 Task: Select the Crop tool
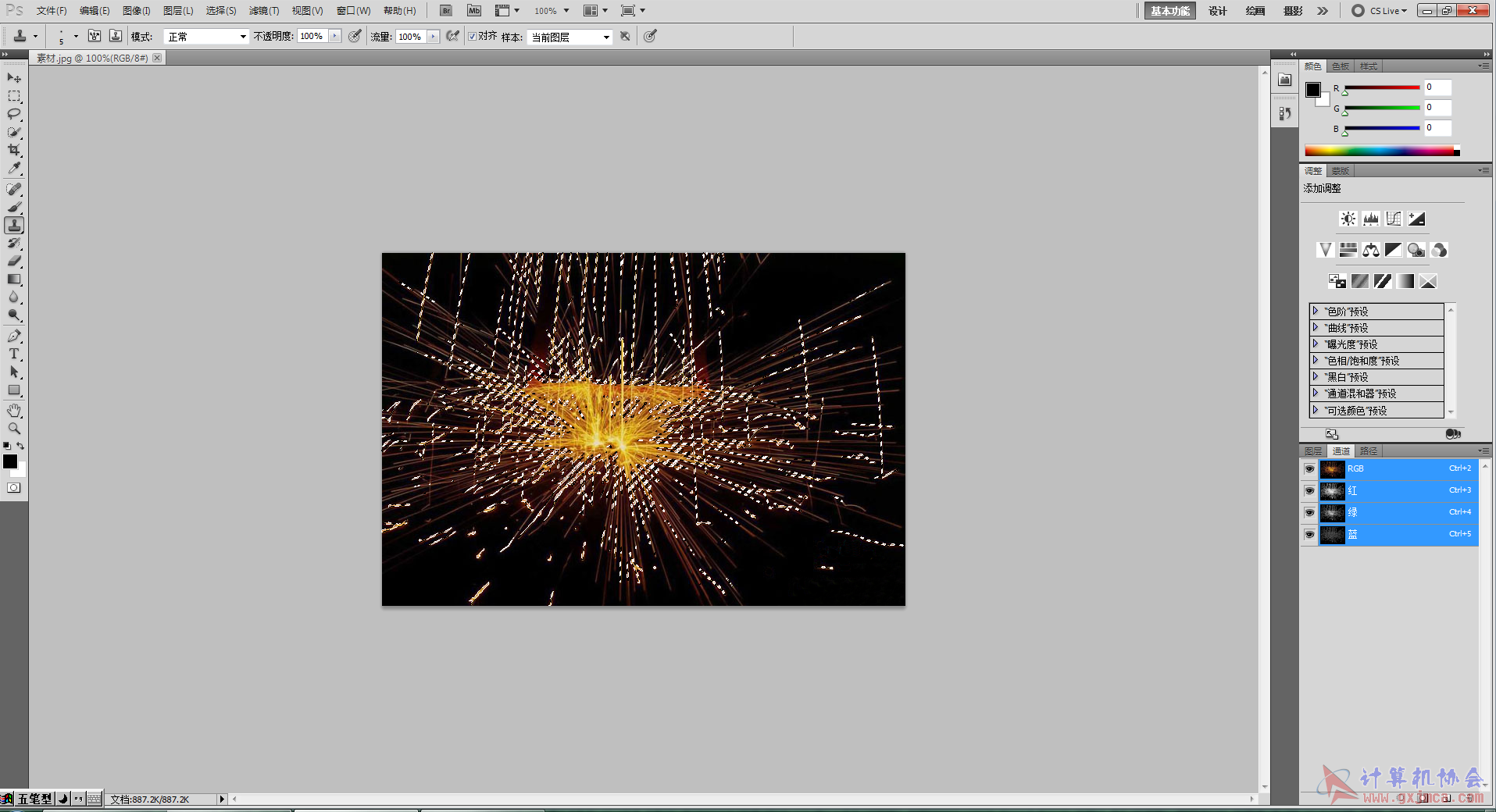14,150
